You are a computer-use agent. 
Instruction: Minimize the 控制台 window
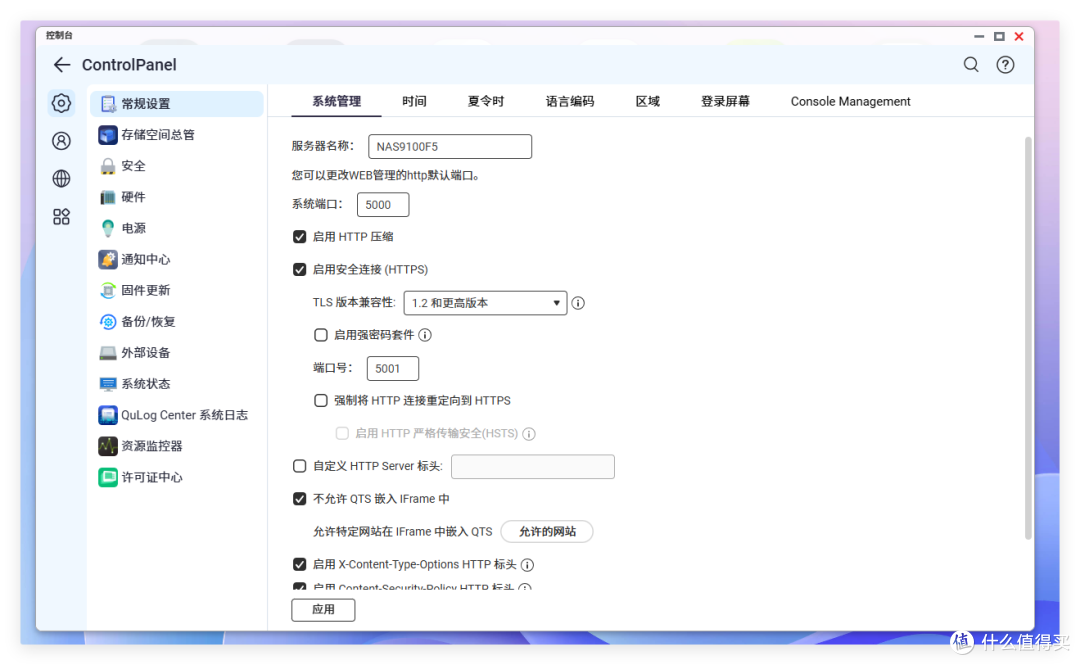(x=979, y=36)
